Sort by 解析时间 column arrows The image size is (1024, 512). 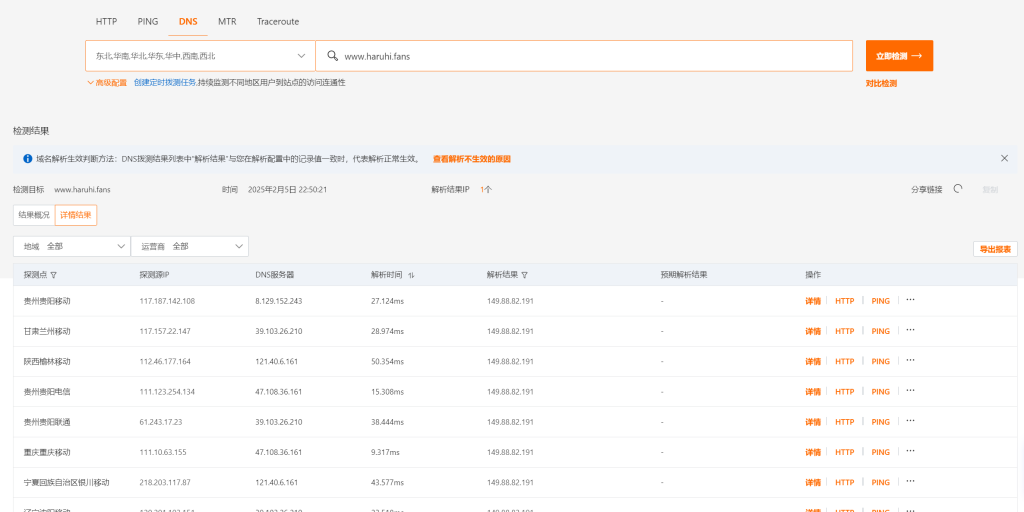coord(411,275)
